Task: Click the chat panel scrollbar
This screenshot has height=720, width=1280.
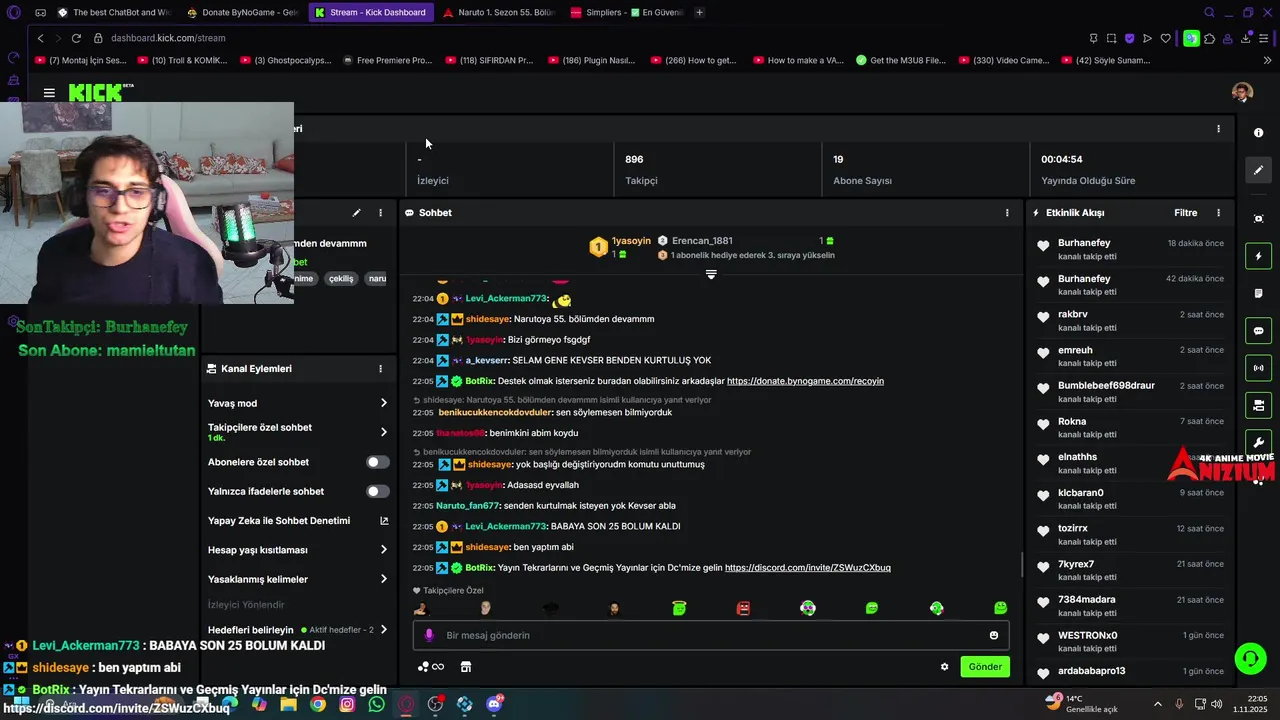Action: (x=1021, y=564)
